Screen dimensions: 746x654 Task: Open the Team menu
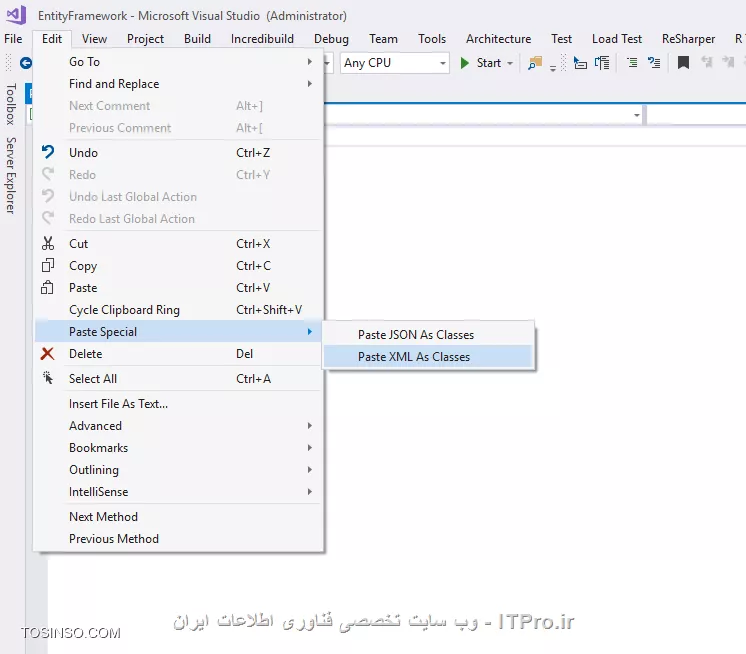click(x=383, y=39)
